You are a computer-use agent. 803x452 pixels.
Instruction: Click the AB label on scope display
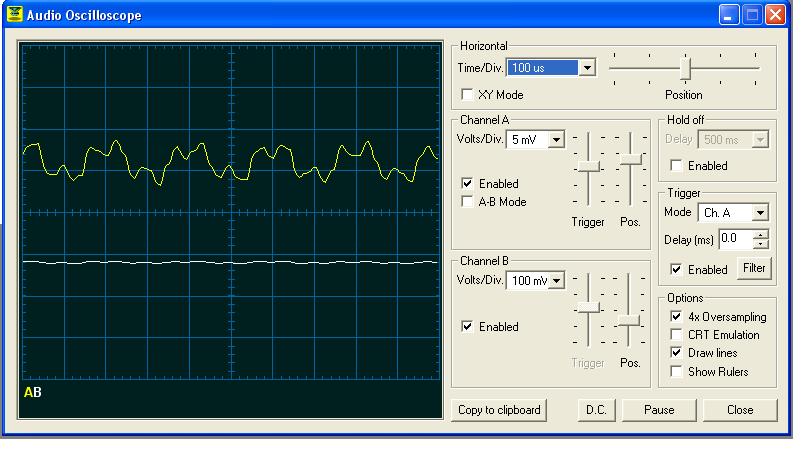click(x=32, y=392)
